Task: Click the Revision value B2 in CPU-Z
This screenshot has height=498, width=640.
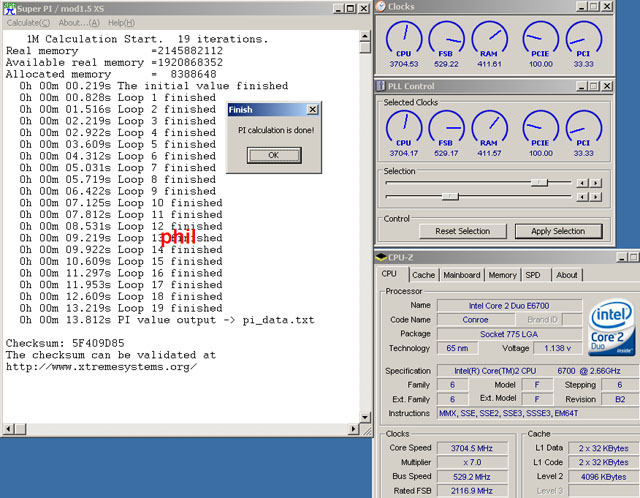Action: coord(620,399)
